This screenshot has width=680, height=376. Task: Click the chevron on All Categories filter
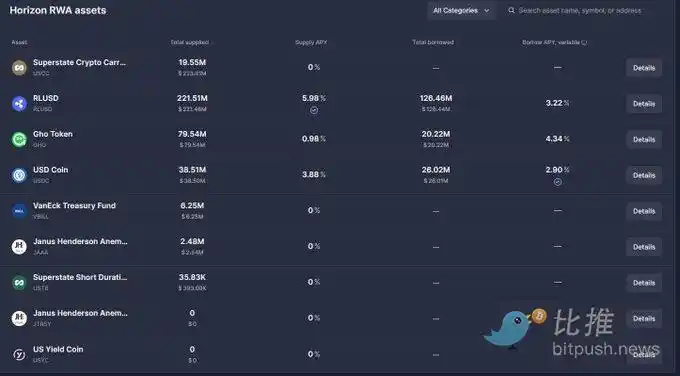[487, 10]
